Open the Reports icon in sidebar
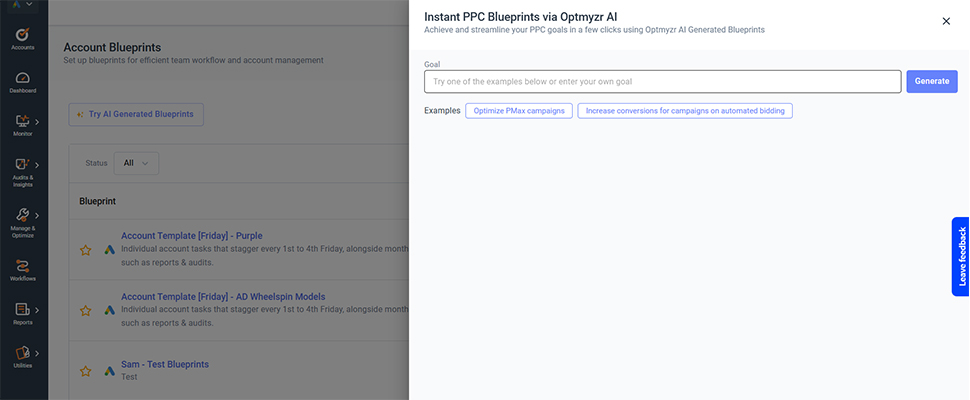The width and height of the screenshot is (970, 400). tap(22, 309)
